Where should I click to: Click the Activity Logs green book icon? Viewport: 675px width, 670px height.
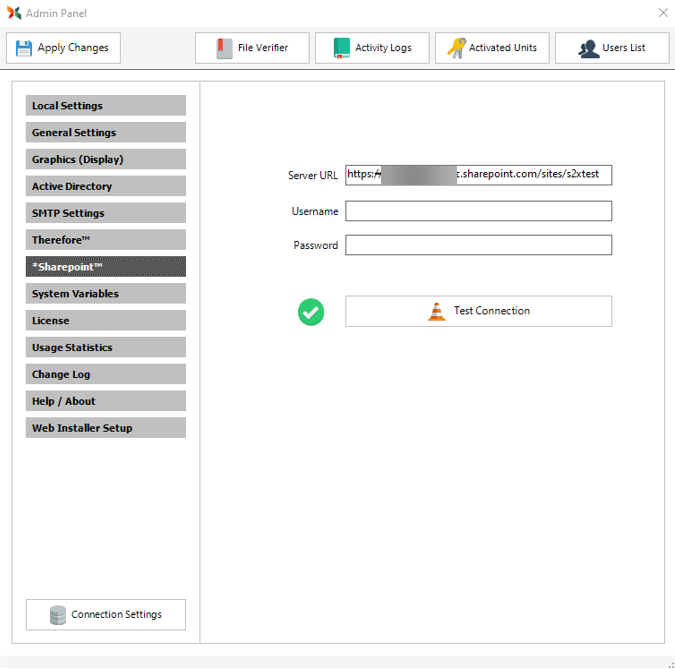tap(342, 48)
